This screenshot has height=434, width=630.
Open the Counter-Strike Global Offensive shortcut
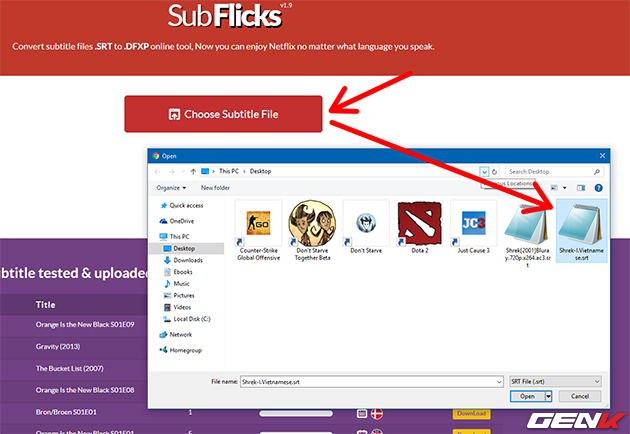[x=258, y=231]
